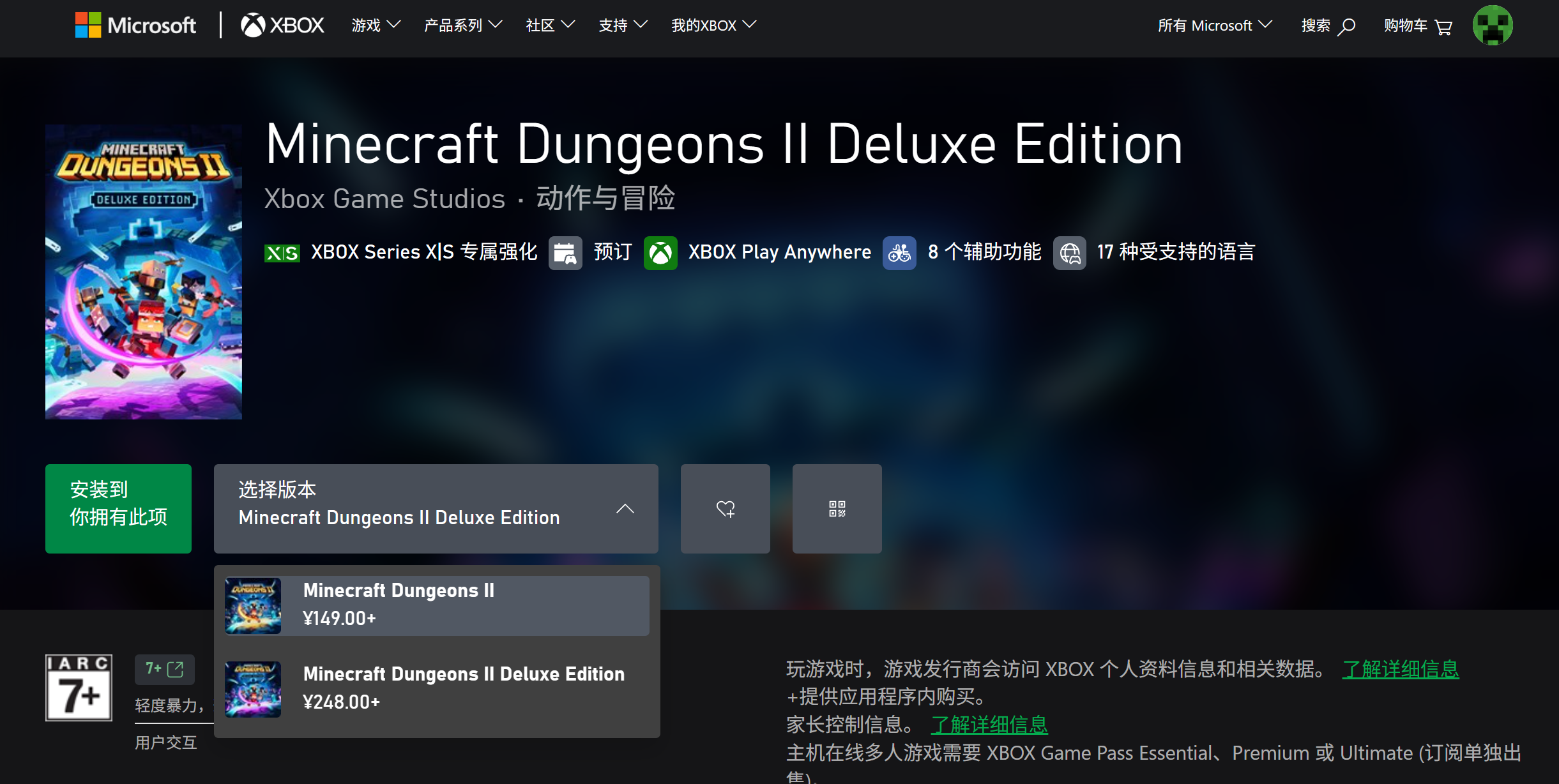Collapse the 选择版本 edition dropdown
The image size is (1559, 784).
[x=436, y=509]
